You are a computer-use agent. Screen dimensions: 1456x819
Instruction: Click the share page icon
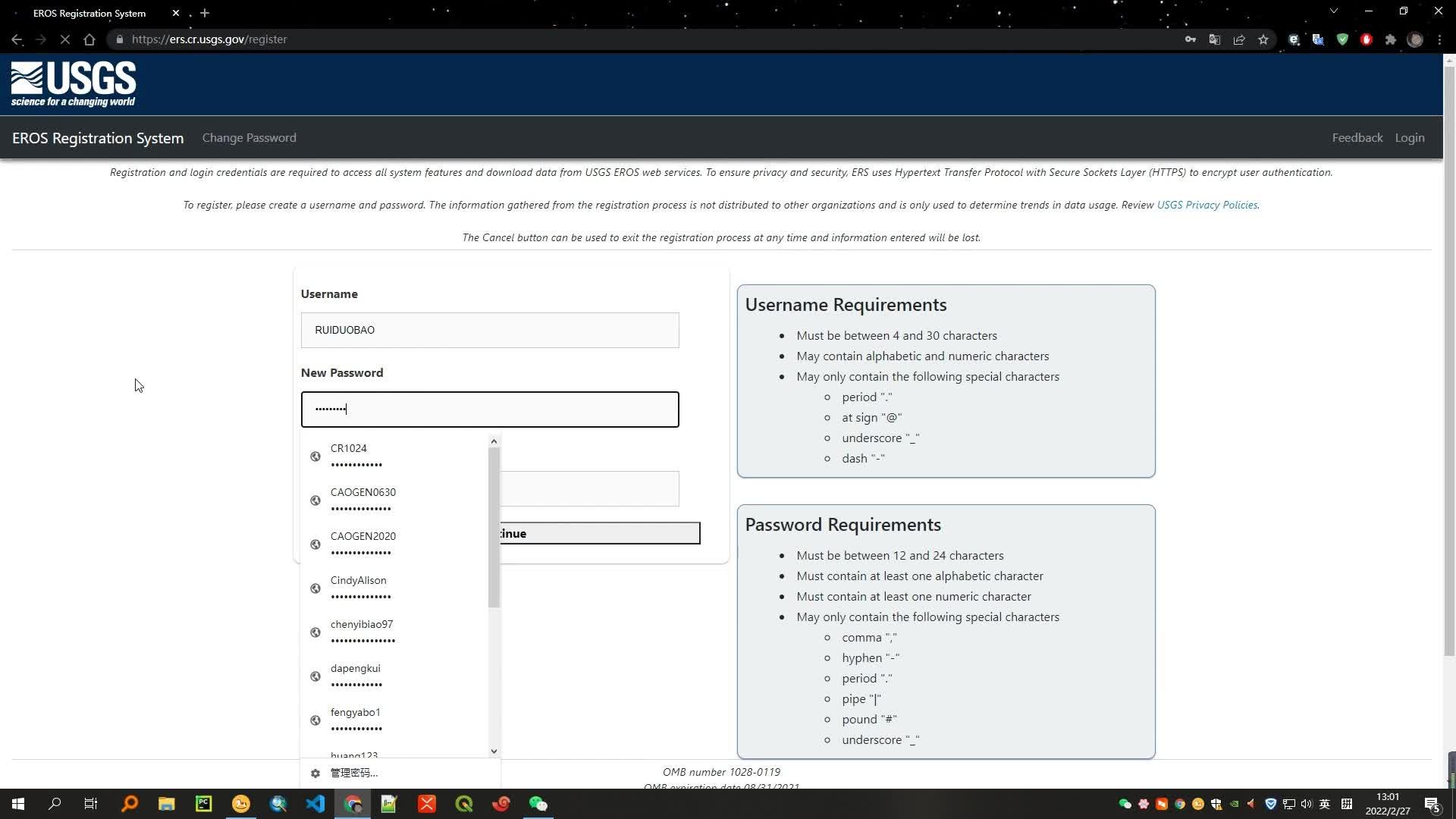tap(1239, 39)
